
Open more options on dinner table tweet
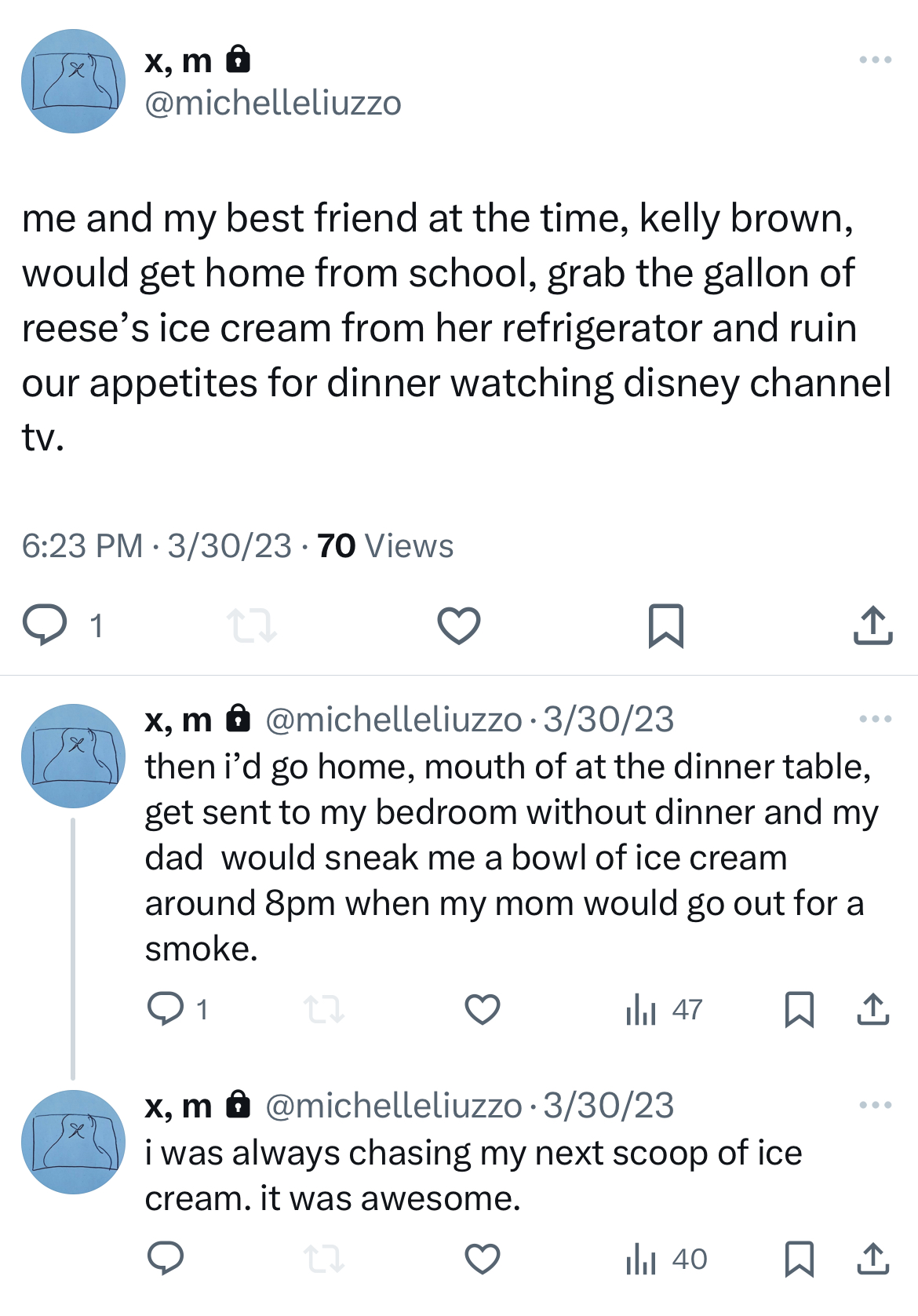pyautogui.click(x=875, y=719)
